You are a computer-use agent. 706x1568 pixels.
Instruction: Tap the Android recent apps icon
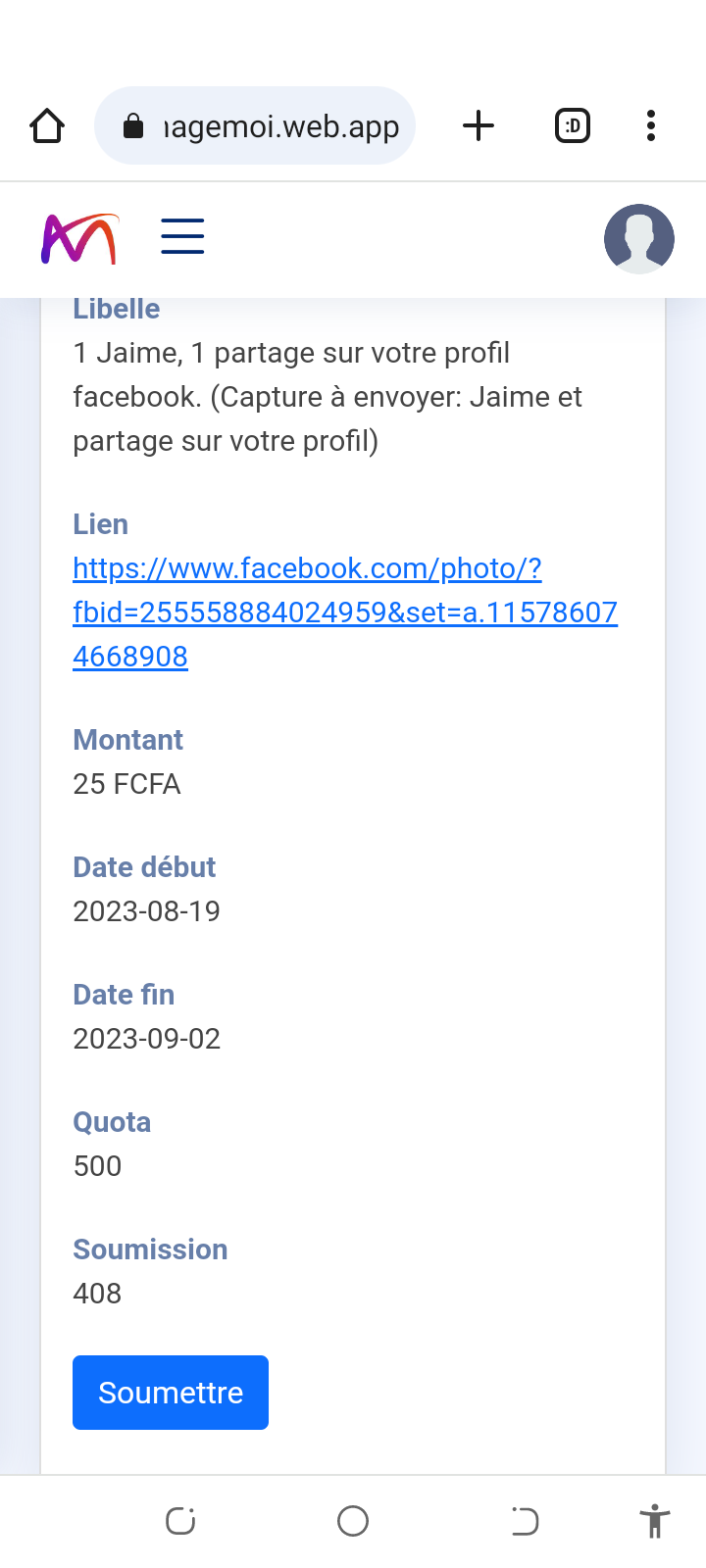click(x=180, y=1521)
